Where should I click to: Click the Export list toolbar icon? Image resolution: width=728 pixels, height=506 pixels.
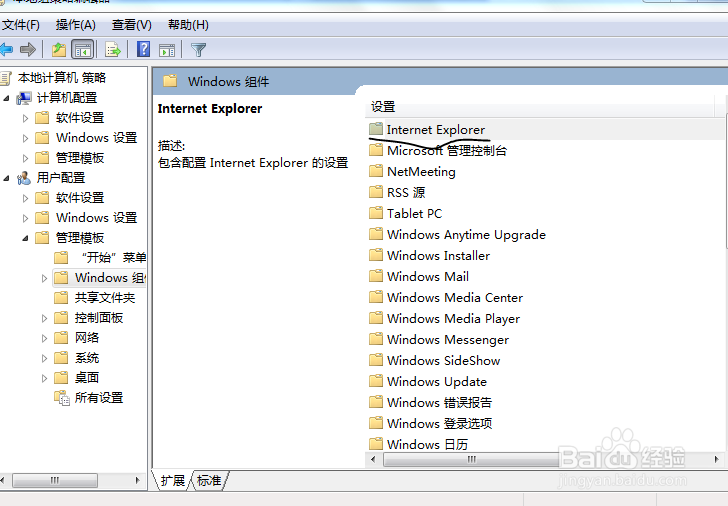(x=113, y=49)
